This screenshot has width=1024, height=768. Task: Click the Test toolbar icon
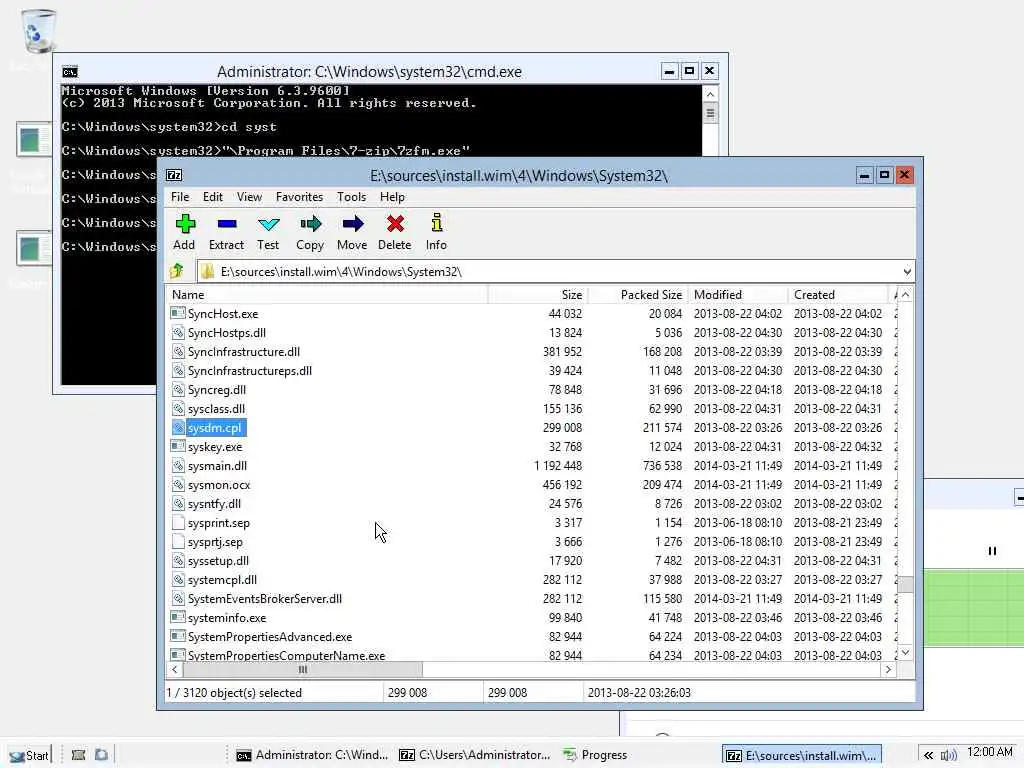point(268,224)
